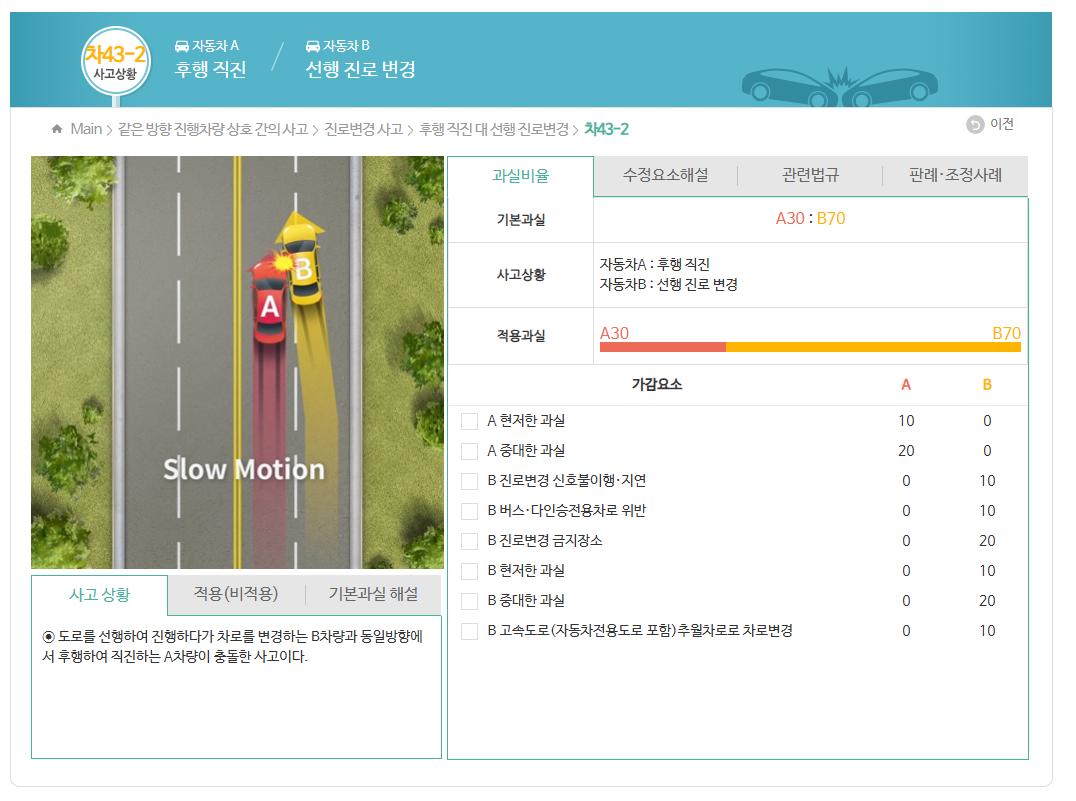Check the A 현저한 과실 checkbox
The width and height of the screenshot is (1076, 801).
pyautogui.click(x=469, y=421)
